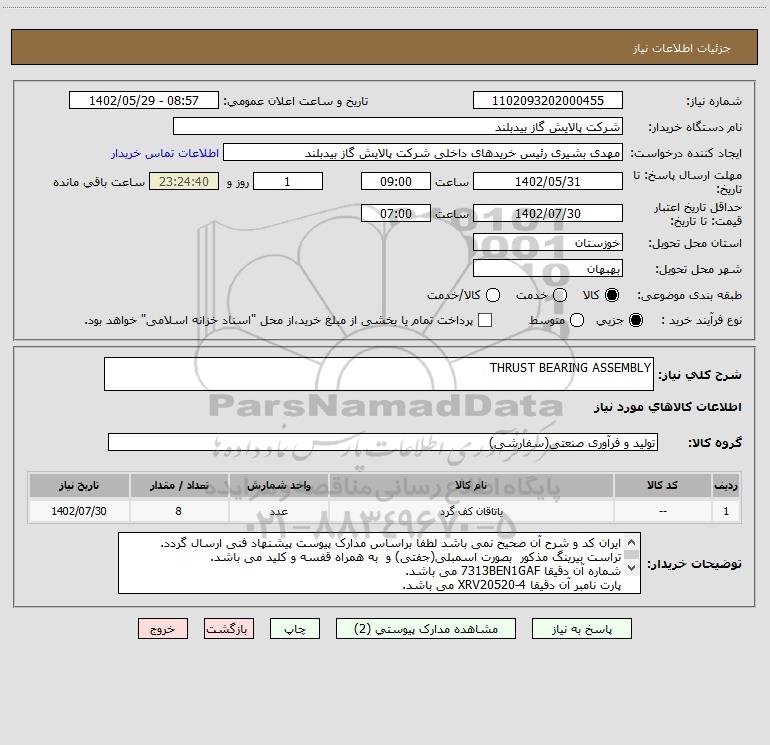The height and width of the screenshot is (745, 770).
Task: Select the کالا/خدمت radio button
Action: (x=493, y=295)
